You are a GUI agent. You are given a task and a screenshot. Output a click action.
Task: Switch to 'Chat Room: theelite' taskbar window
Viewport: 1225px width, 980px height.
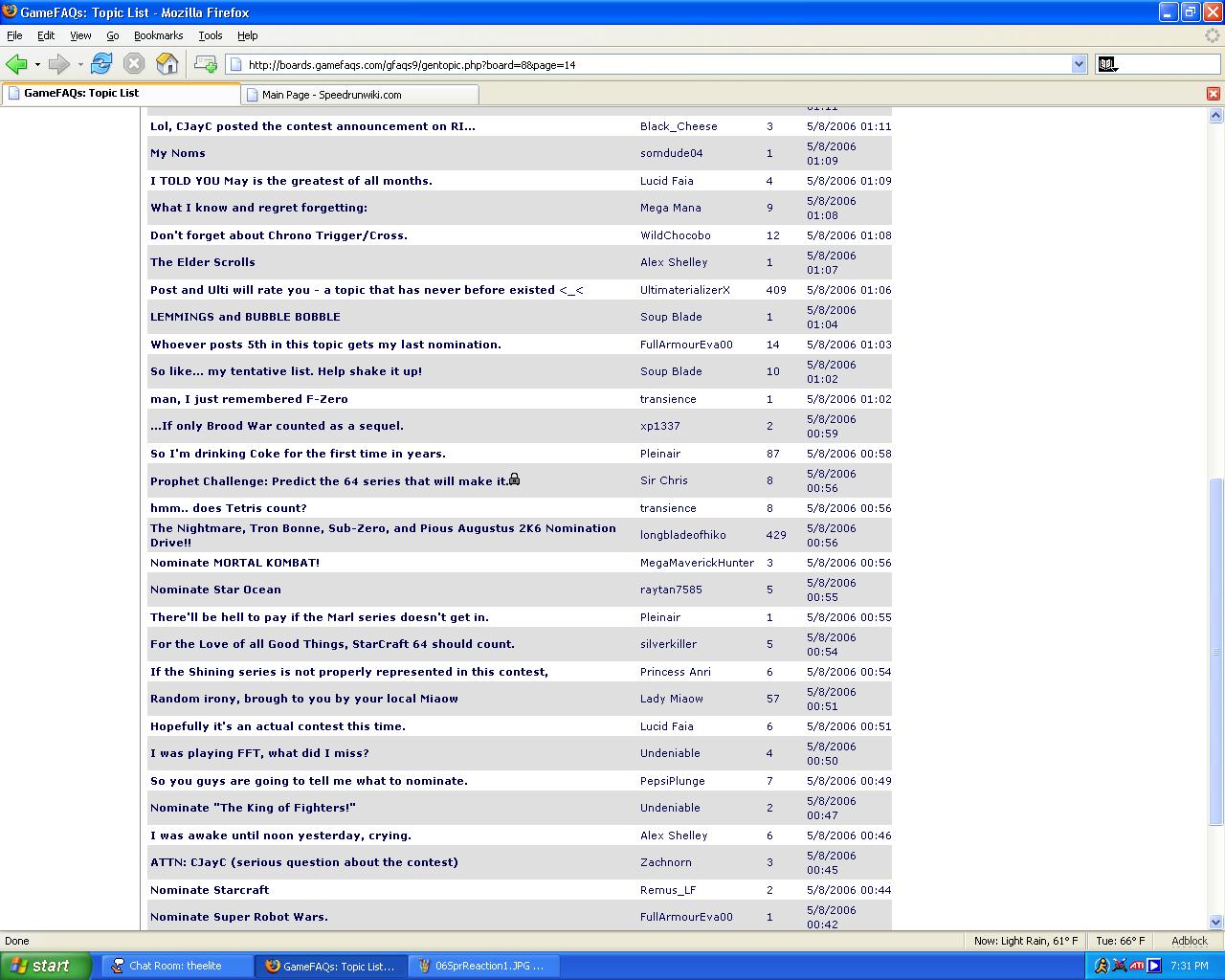(x=178, y=966)
